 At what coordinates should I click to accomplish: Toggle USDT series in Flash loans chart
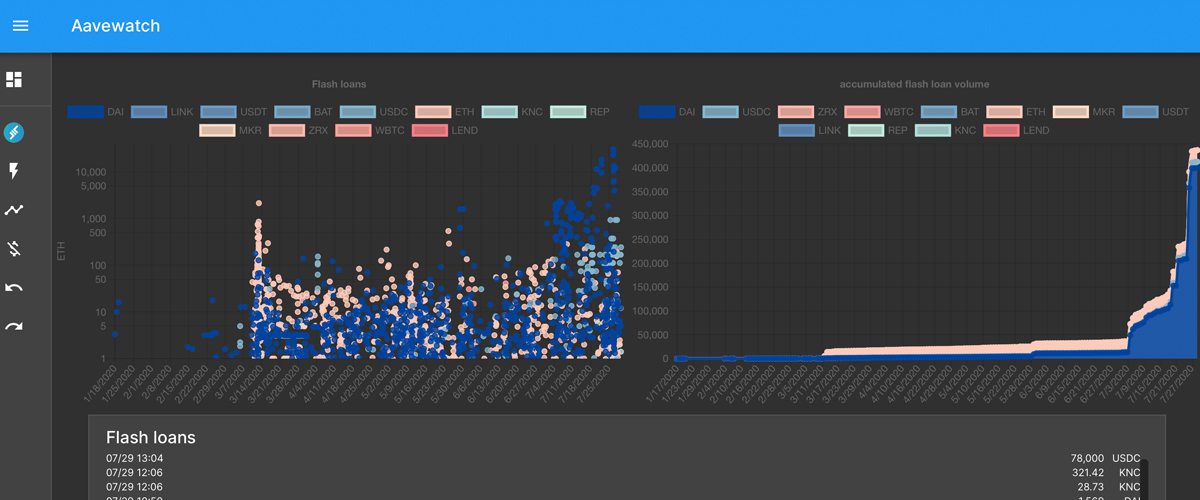click(x=232, y=112)
